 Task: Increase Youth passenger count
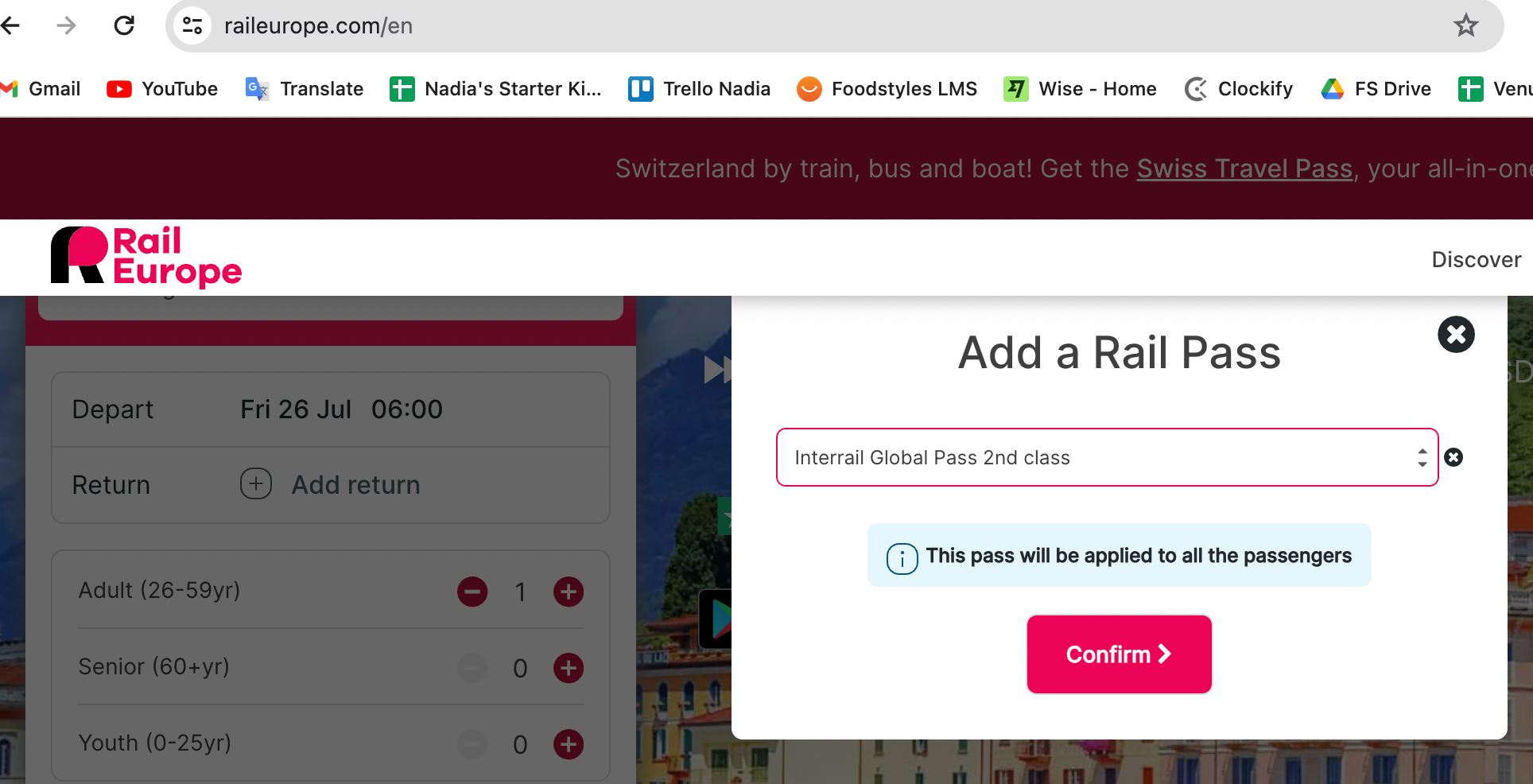pyautogui.click(x=569, y=744)
